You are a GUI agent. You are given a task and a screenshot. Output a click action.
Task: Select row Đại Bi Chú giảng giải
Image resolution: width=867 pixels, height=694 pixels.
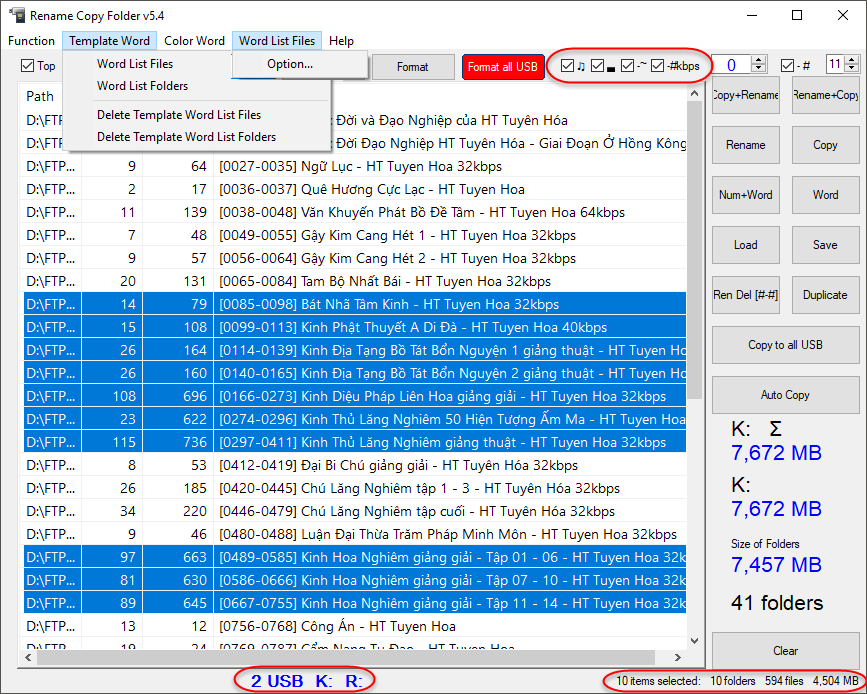[x=354, y=466]
